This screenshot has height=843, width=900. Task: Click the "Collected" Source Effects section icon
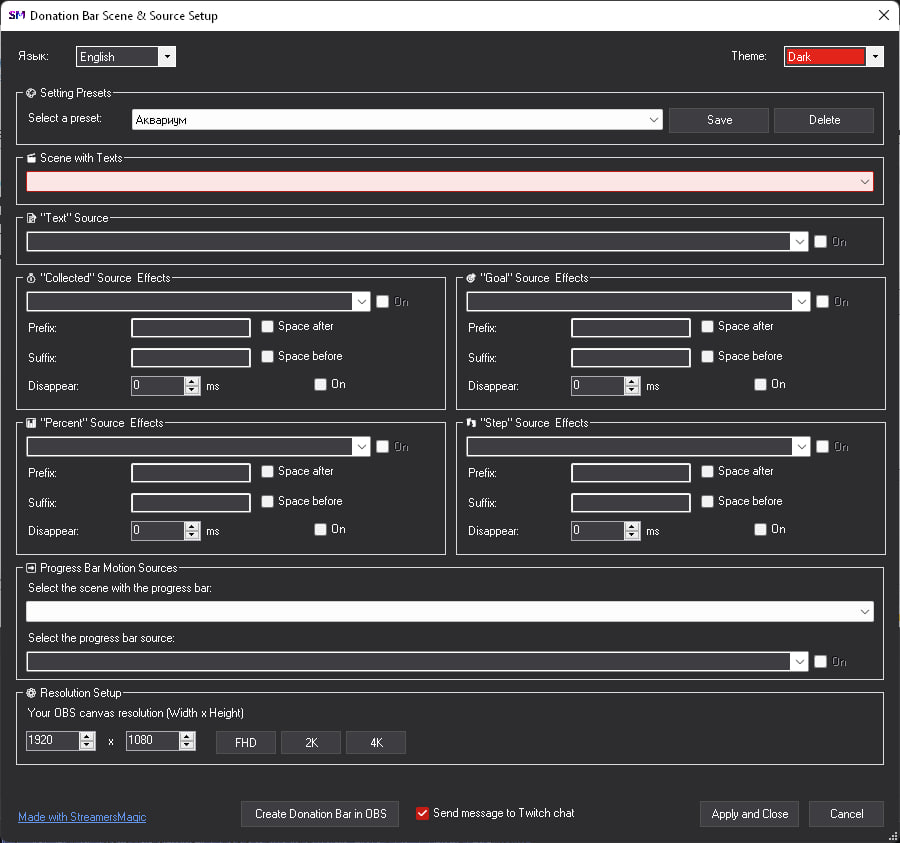31,278
